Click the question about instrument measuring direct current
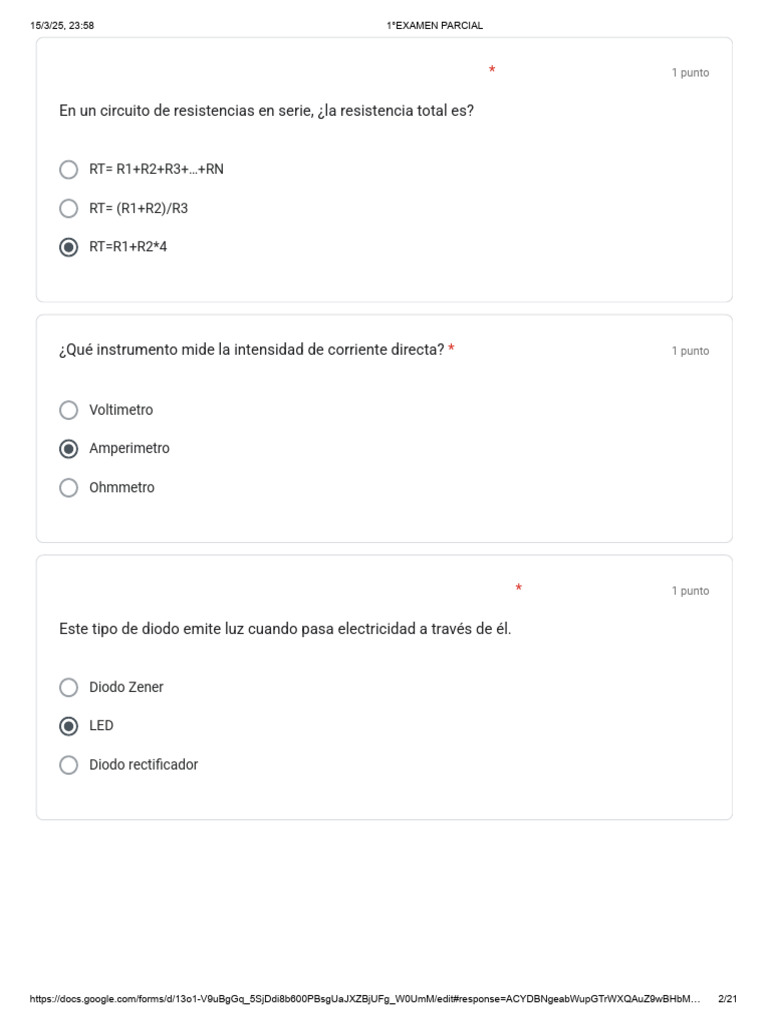768x1024 pixels. (251, 350)
